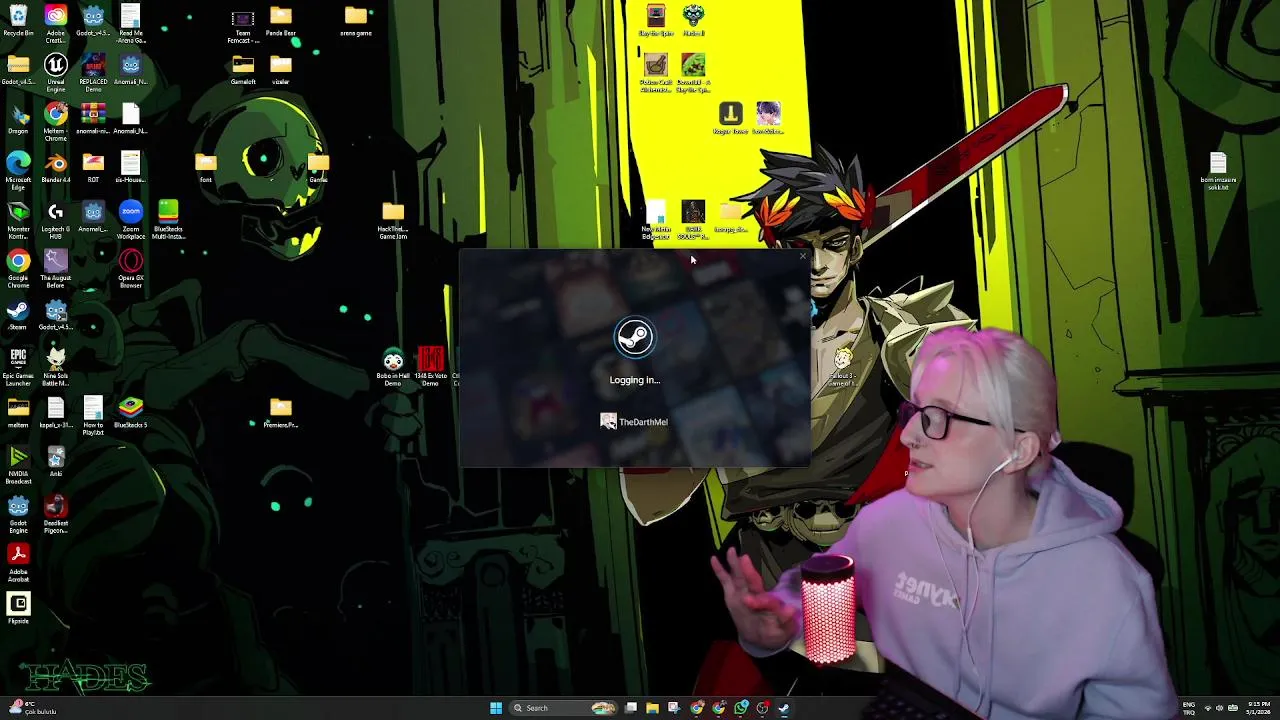
Task: Open the meltem folder on desktop
Action: click(18, 412)
